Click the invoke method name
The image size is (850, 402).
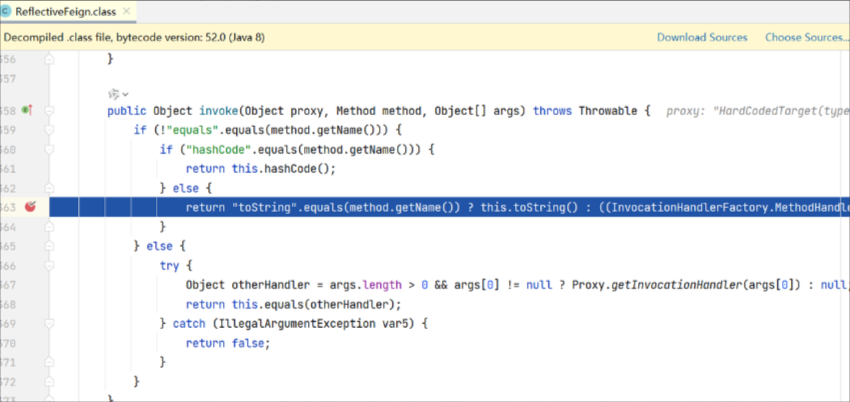[x=218, y=111]
